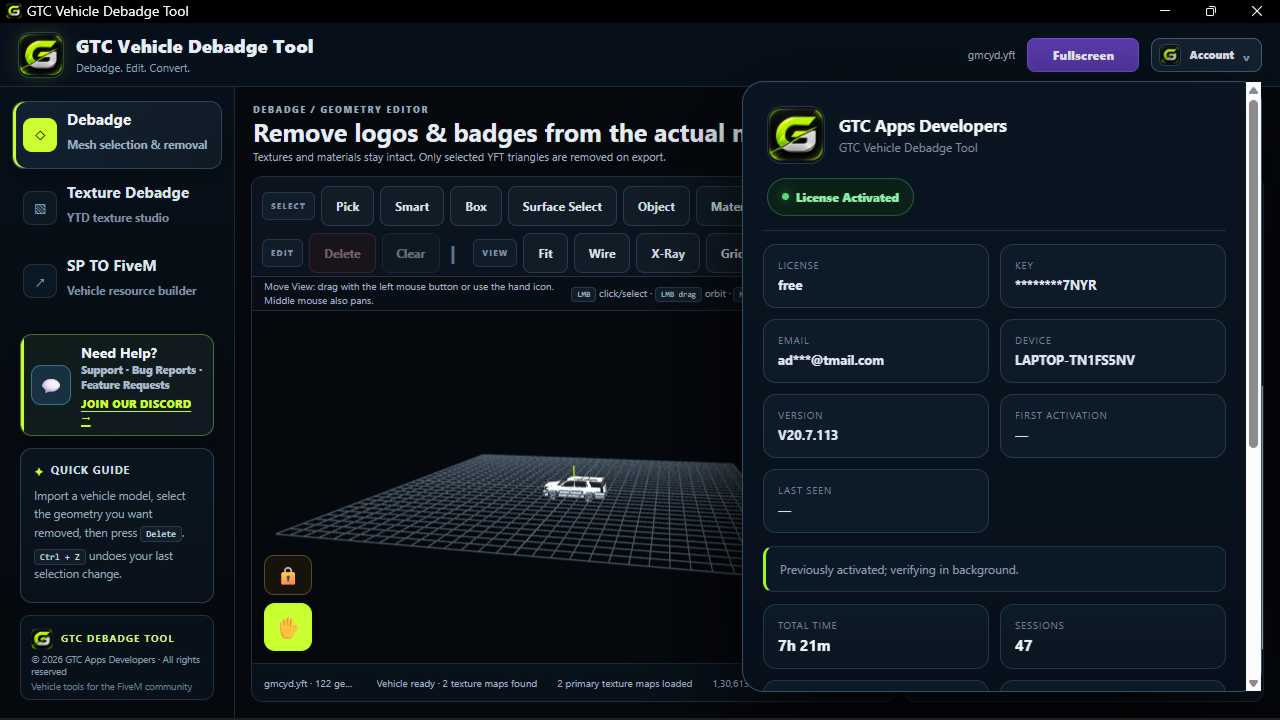This screenshot has width=1280, height=720.
Task: Click the SP TO FiveM arrow icon
Action: (x=40, y=282)
